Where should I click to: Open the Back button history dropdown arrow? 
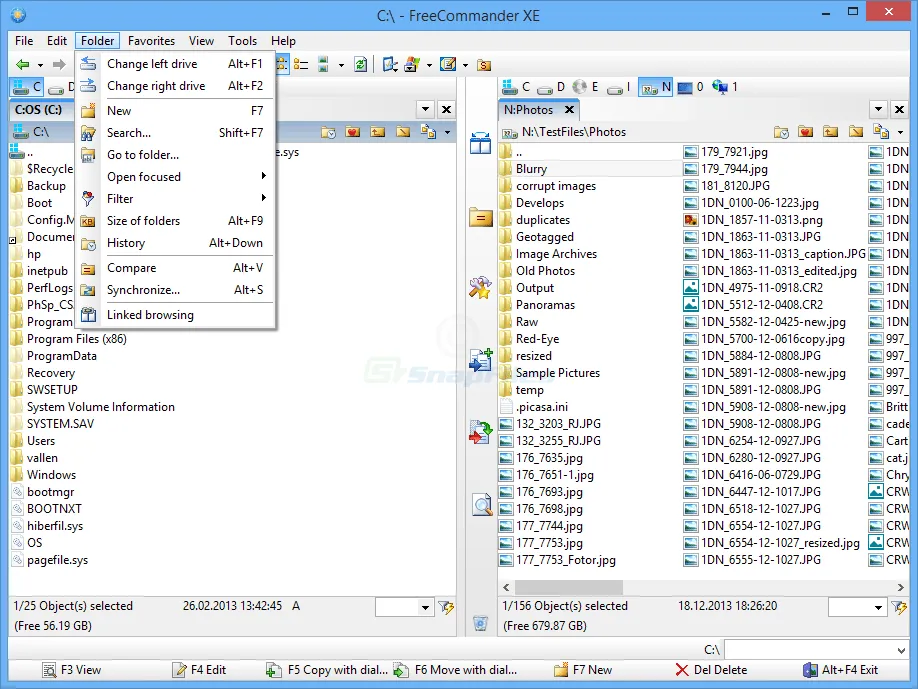[40, 65]
